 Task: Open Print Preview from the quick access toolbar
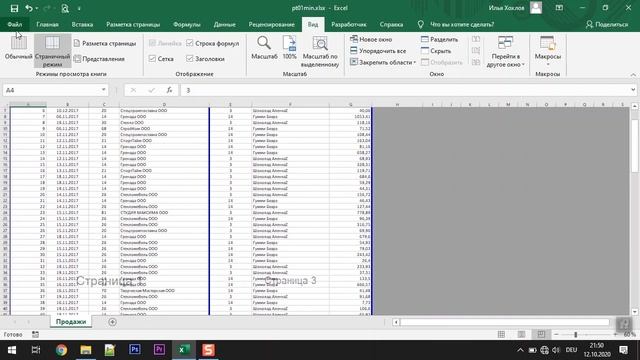65,8
